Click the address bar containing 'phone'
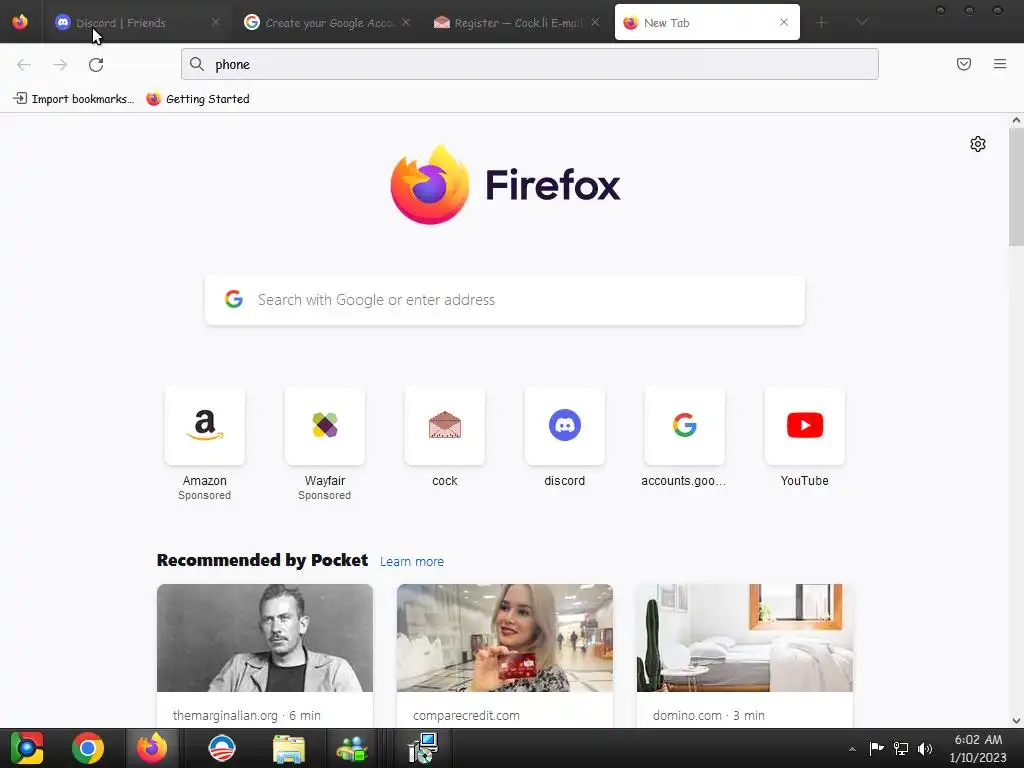Image resolution: width=1024 pixels, height=768 pixels. [x=530, y=64]
